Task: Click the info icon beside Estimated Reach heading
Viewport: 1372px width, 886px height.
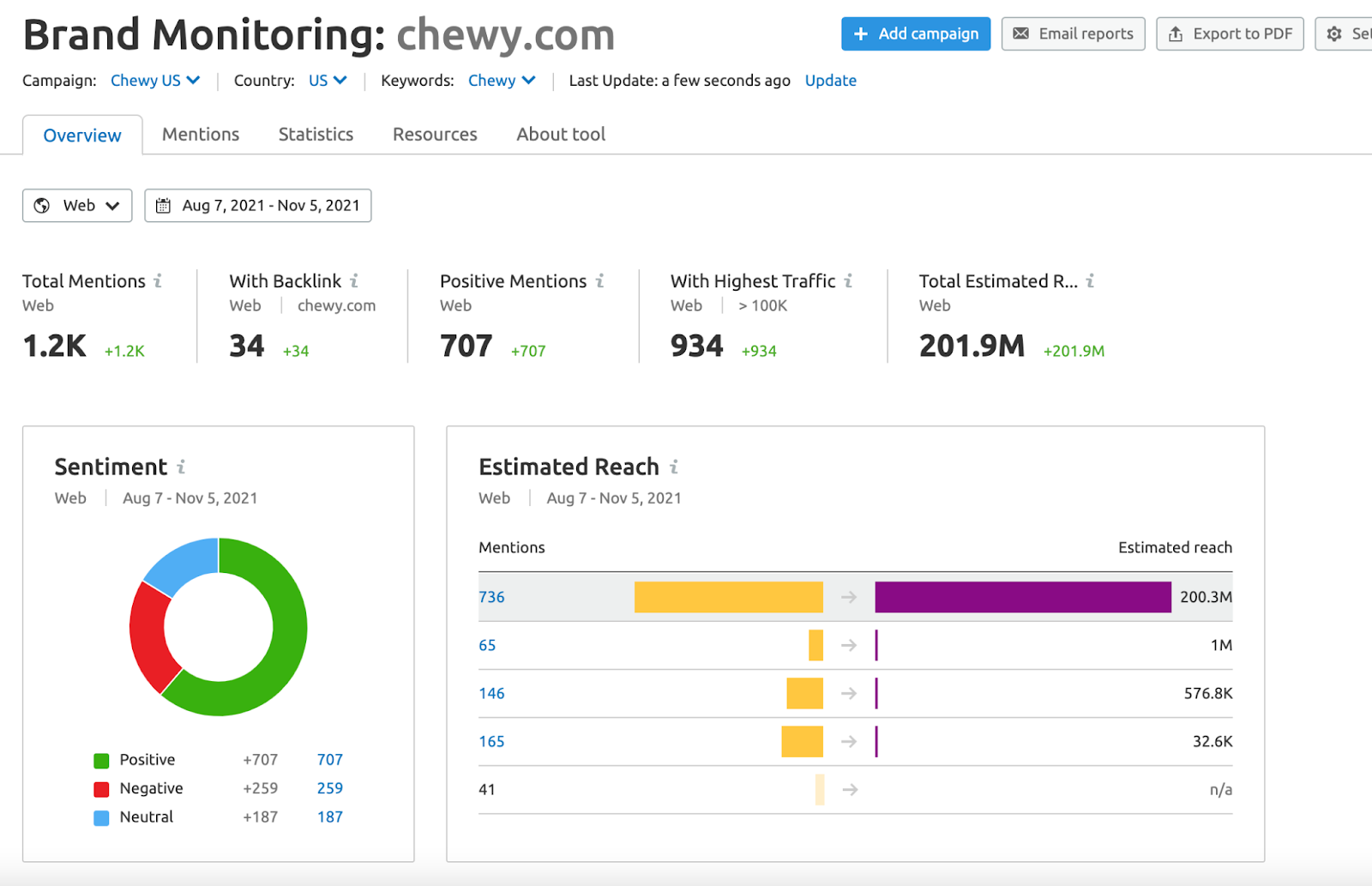Action: point(674,467)
